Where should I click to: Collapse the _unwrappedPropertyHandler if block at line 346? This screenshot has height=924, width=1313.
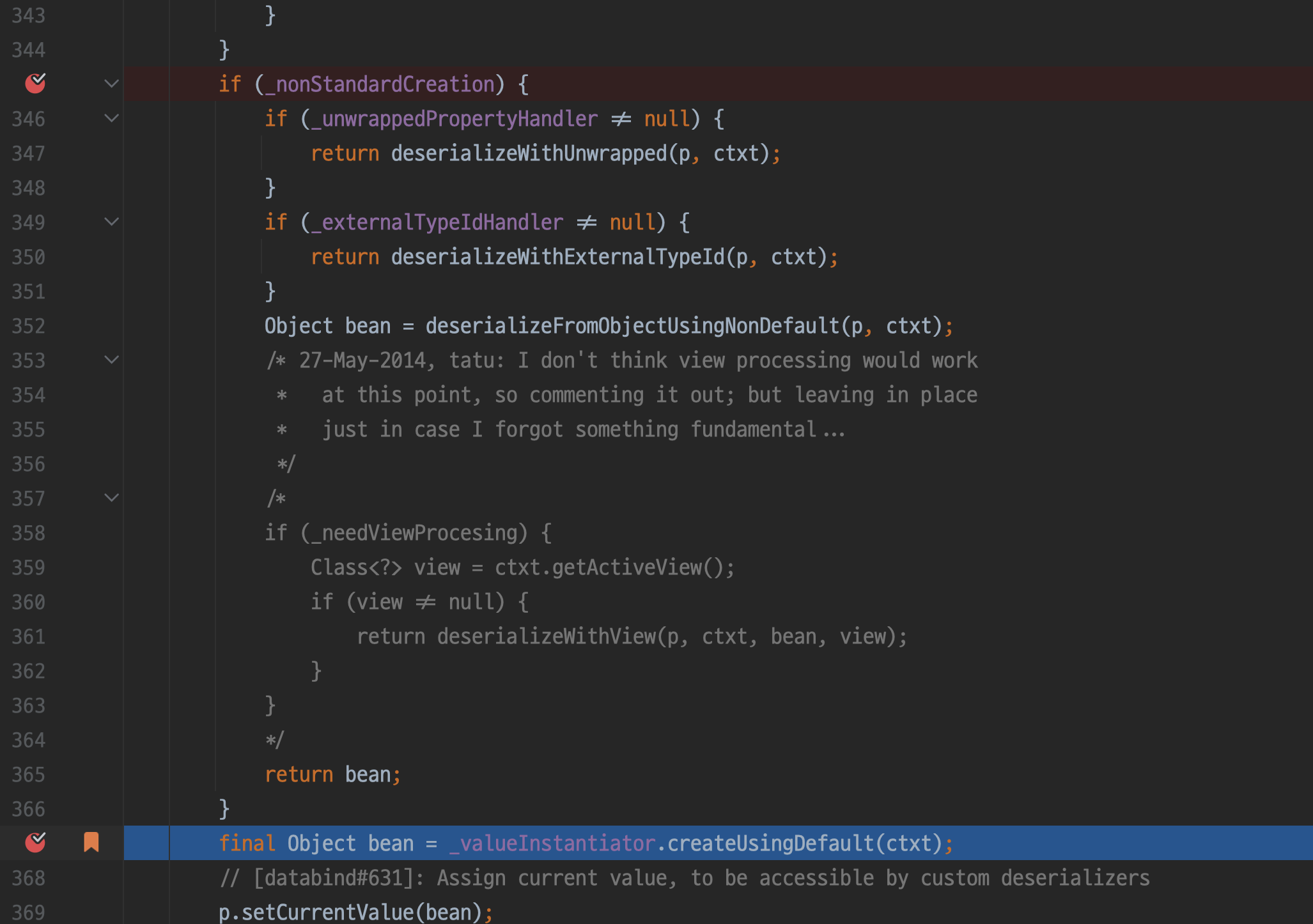click(x=112, y=118)
